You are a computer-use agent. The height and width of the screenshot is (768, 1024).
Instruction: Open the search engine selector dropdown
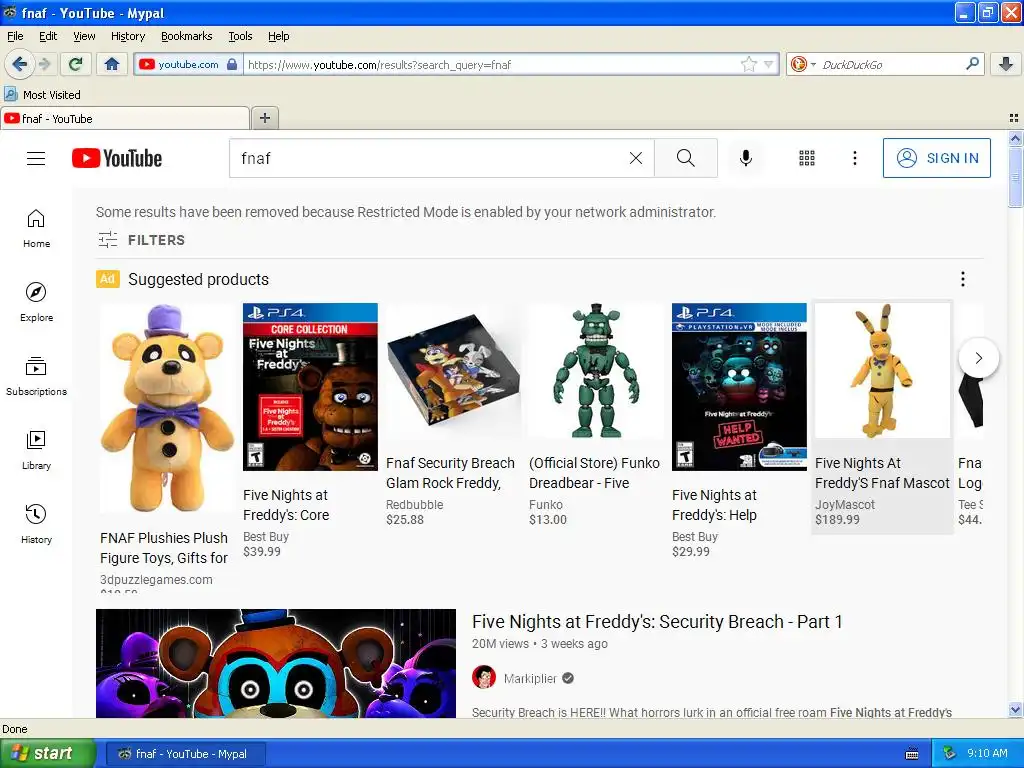(x=803, y=64)
